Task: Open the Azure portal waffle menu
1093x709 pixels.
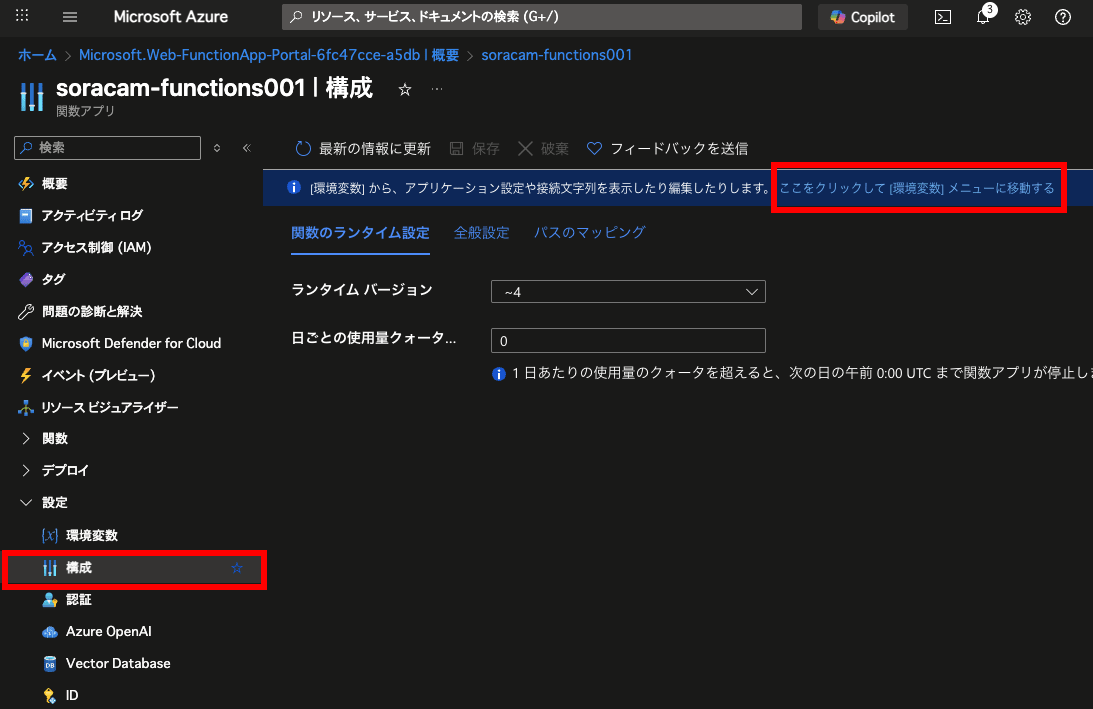Action: pyautogui.click(x=22, y=16)
